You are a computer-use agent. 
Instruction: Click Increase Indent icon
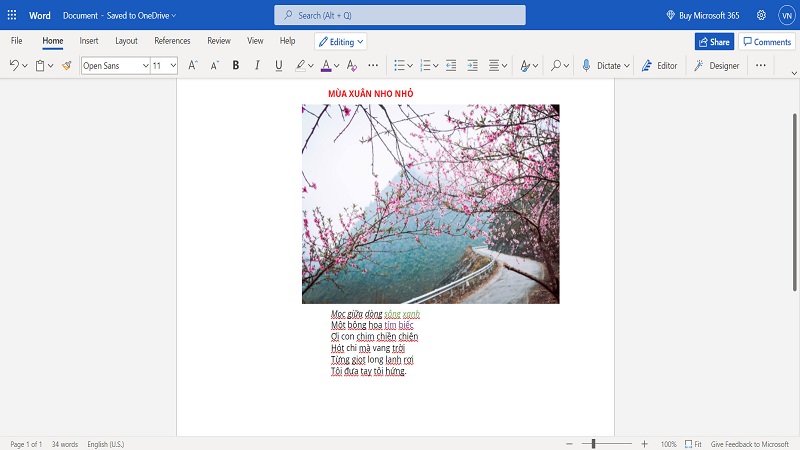click(472, 65)
